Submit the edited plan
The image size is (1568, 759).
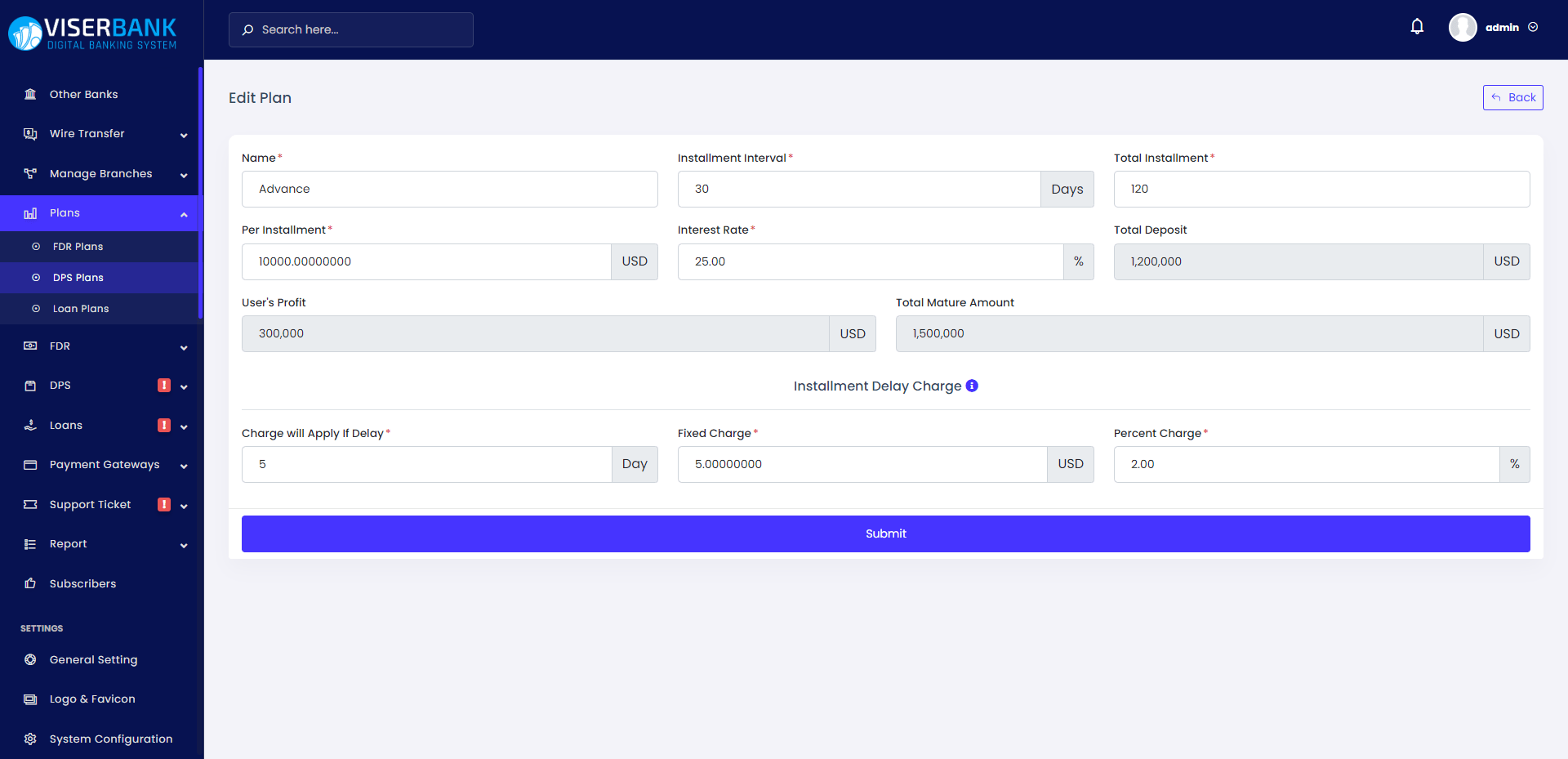click(885, 534)
